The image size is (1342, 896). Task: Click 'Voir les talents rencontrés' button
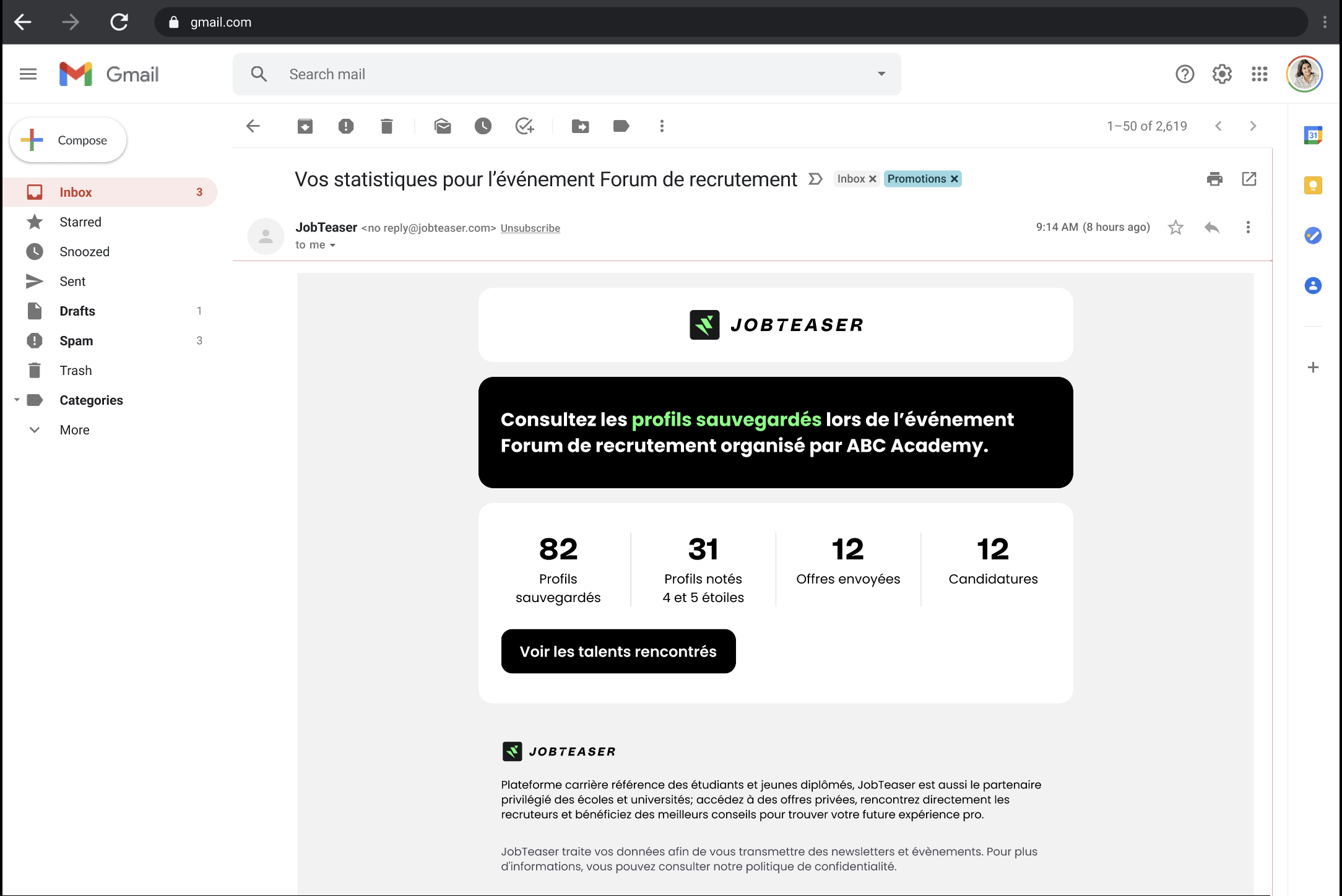(618, 652)
